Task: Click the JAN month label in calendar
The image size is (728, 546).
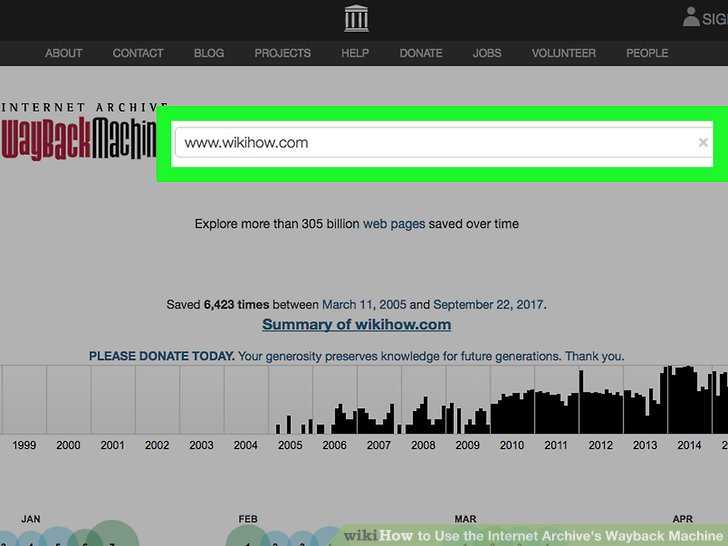Action: point(31,519)
